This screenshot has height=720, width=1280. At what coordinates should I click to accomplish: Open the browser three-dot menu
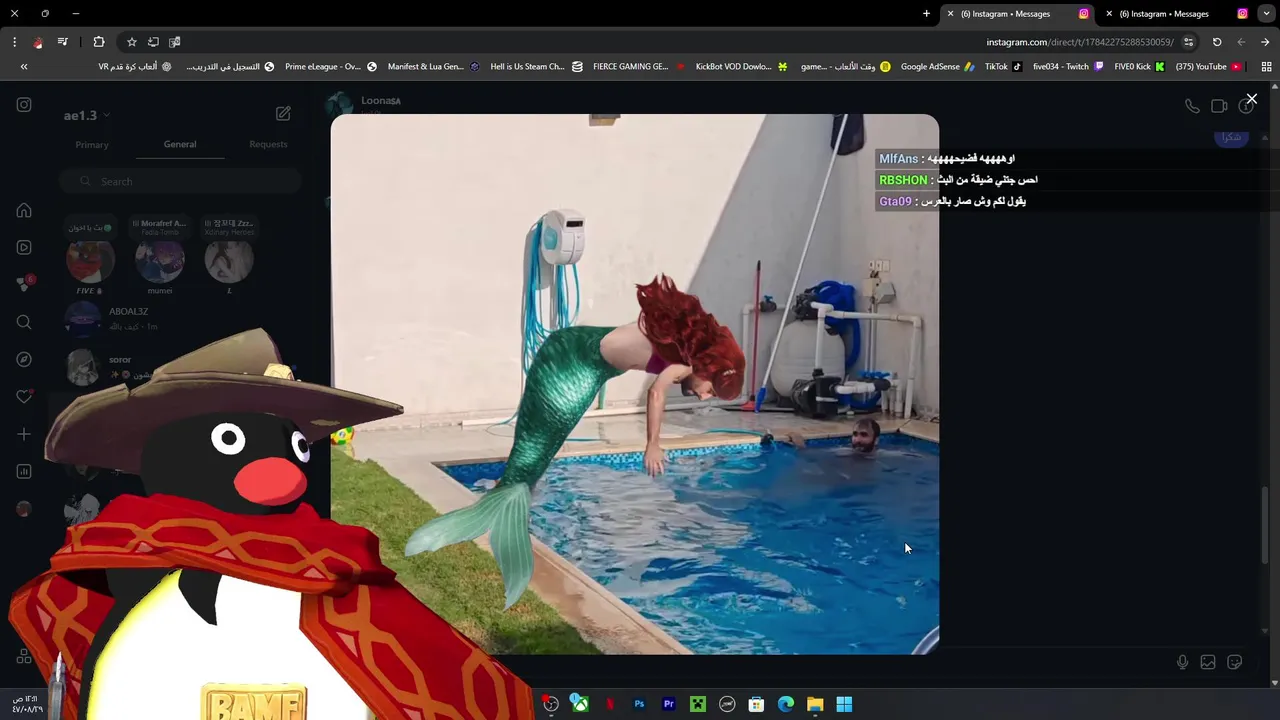14,42
